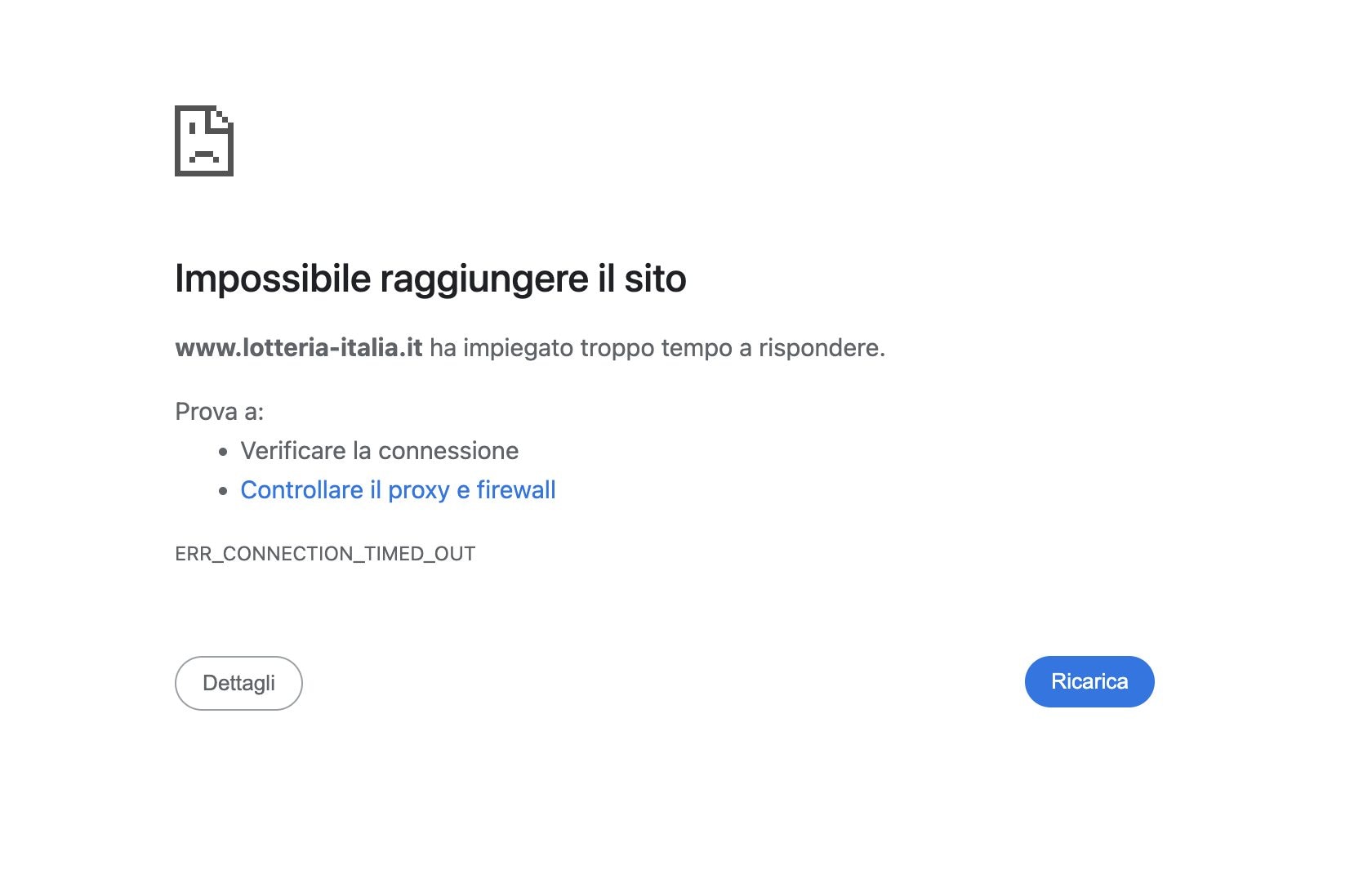Click the word proxy in the link
The width and height of the screenshot is (1372, 879).
(418, 490)
